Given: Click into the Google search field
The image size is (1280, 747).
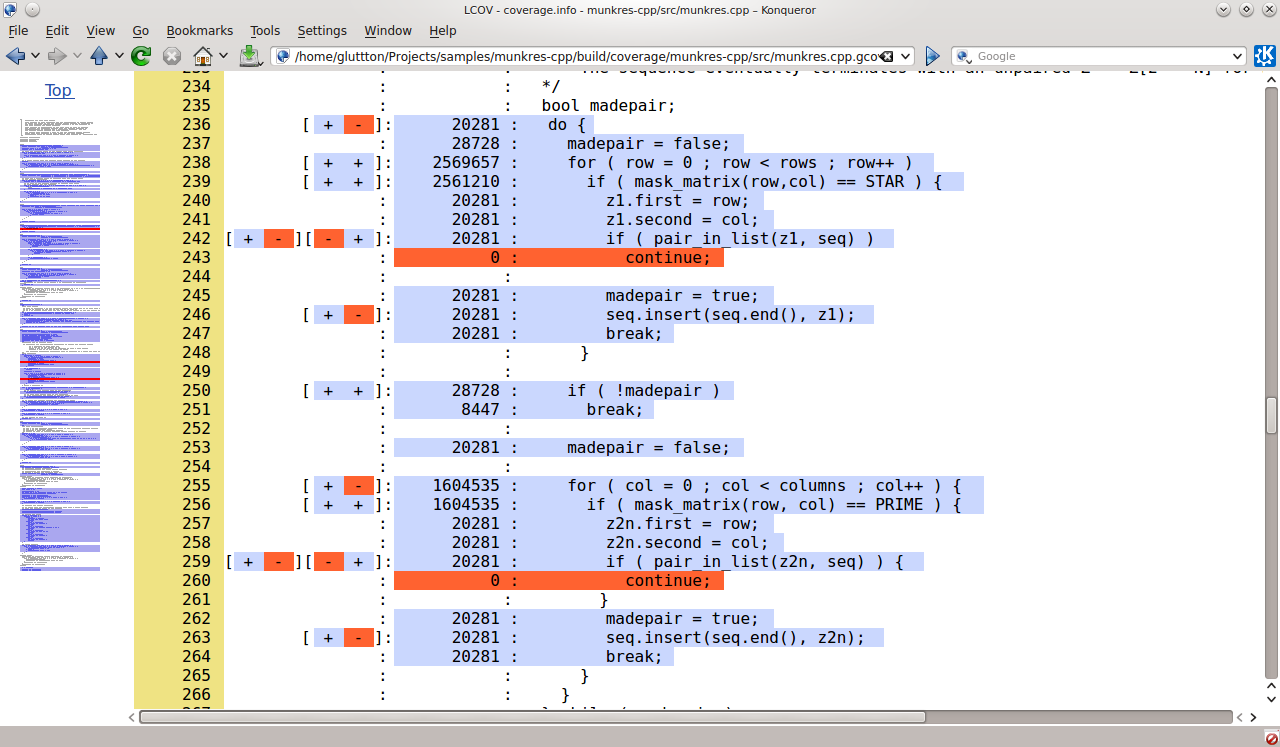Looking at the screenshot, I should (x=1100, y=57).
